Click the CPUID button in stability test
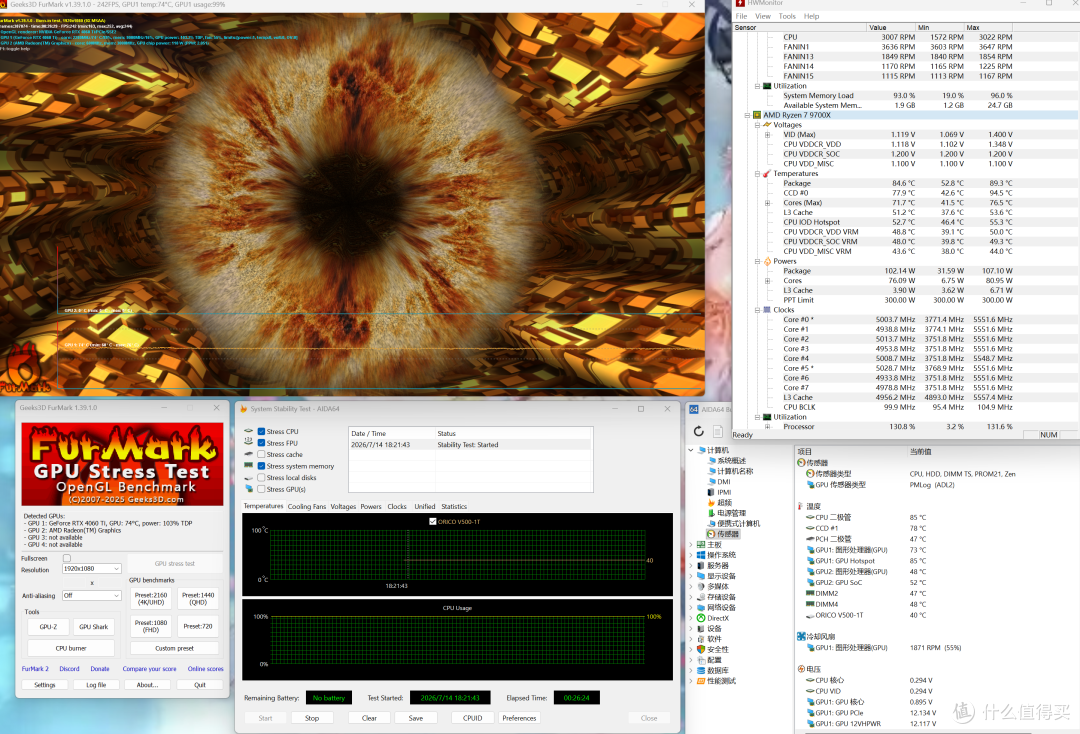The image size is (1080, 734). pos(472,718)
